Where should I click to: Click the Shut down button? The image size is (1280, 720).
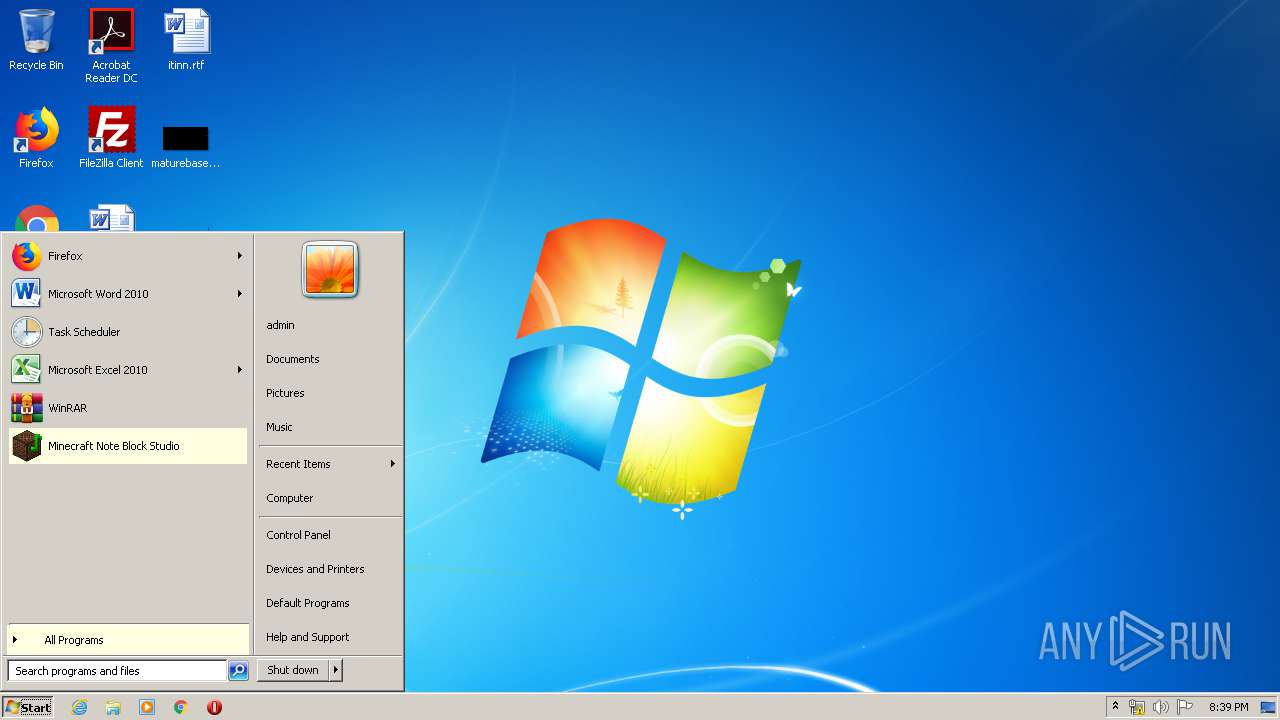click(x=293, y=670)
